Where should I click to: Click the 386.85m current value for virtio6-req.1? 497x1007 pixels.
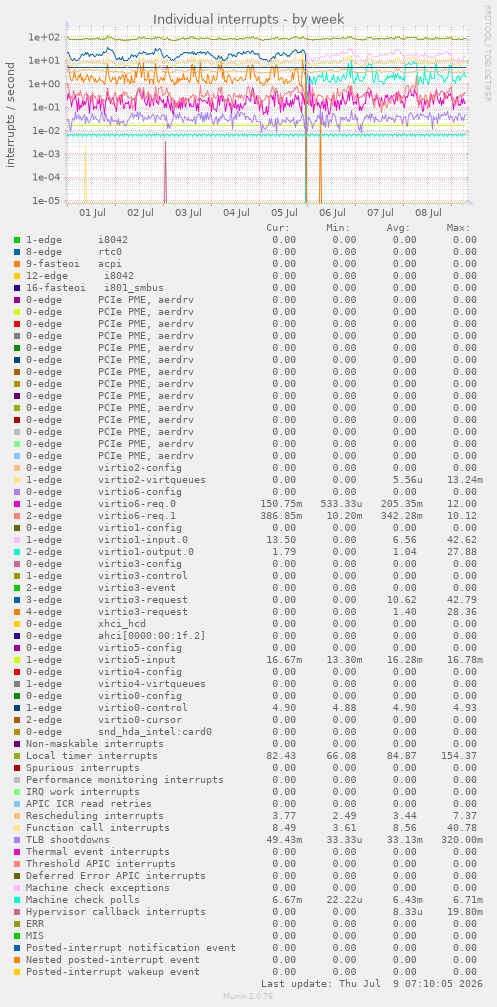tap(279, 516)
